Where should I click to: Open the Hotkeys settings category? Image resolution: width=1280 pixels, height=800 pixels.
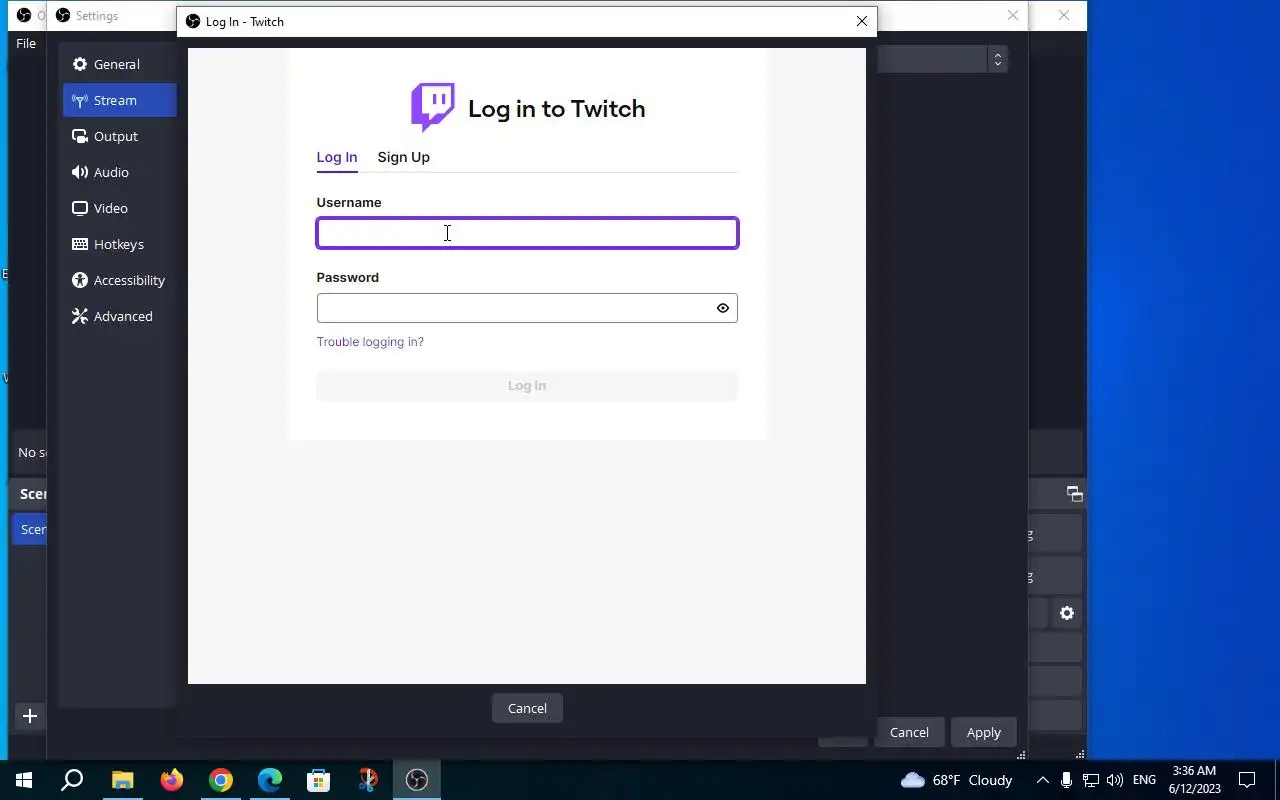pyautogui.click(x=119, y=244)
